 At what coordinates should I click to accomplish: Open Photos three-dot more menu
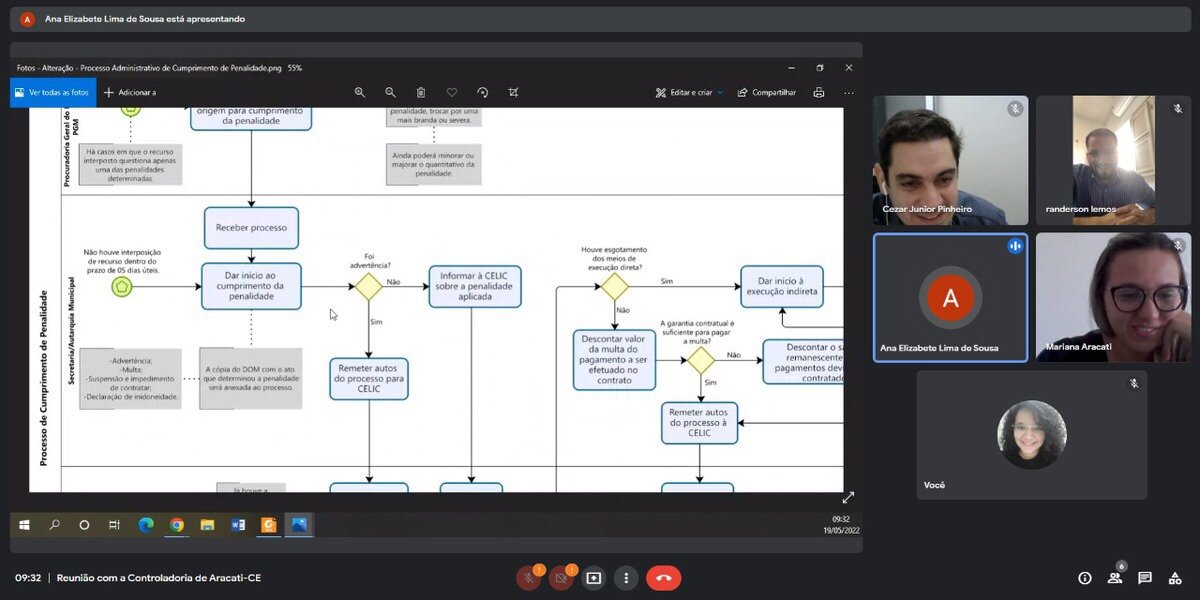tap(849, 92)
